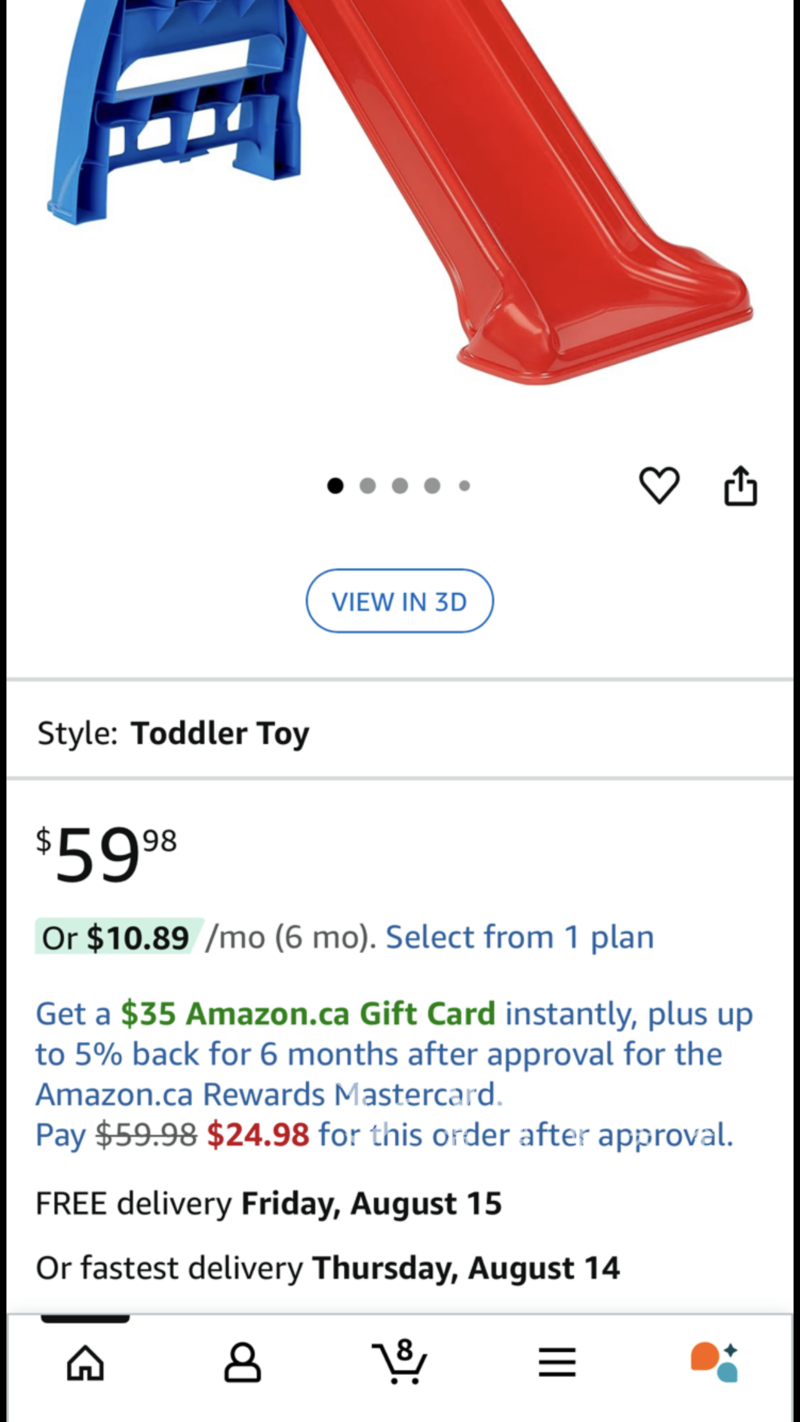The image size is (800, 1422).
Task: Add item to wish list with heart icon
Action: coord(659,486)
